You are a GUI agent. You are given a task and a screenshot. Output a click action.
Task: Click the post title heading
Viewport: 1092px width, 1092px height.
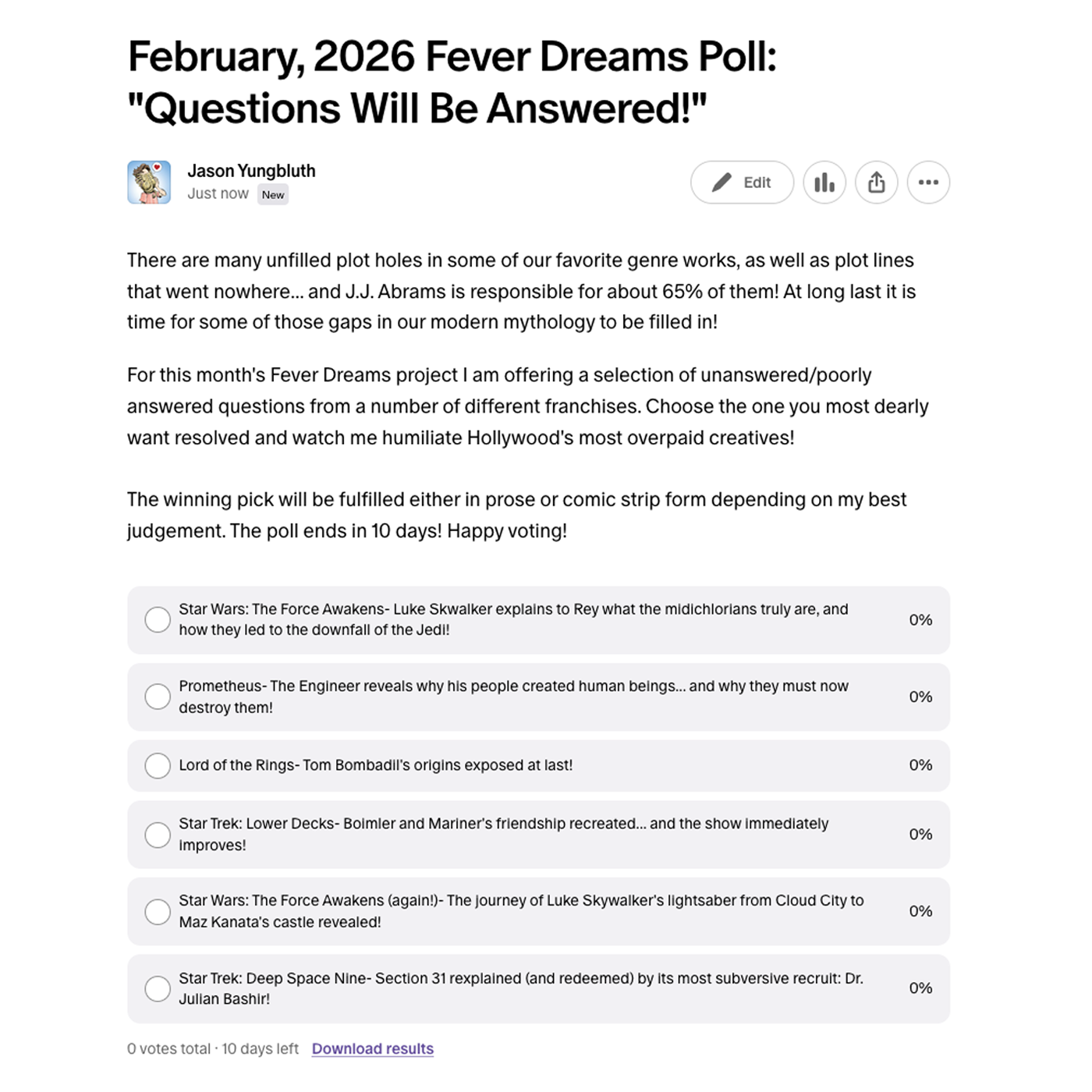coord(452,82)
